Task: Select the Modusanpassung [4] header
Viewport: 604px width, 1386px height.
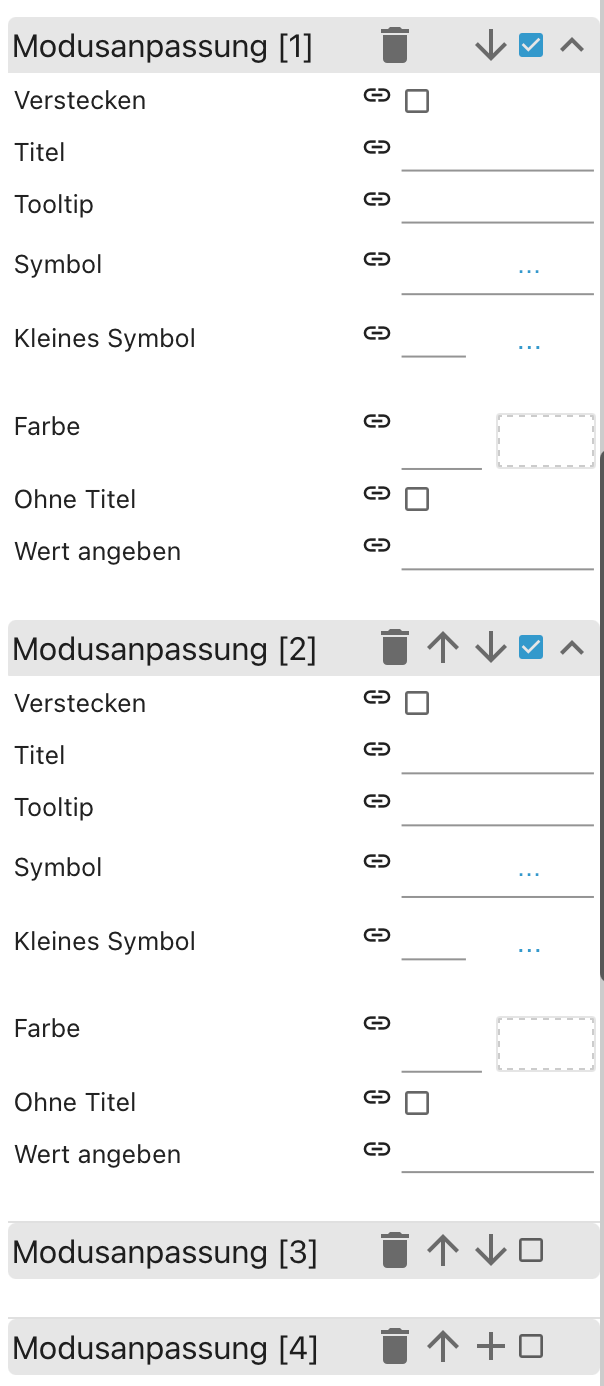Action: pos(165,1349)
